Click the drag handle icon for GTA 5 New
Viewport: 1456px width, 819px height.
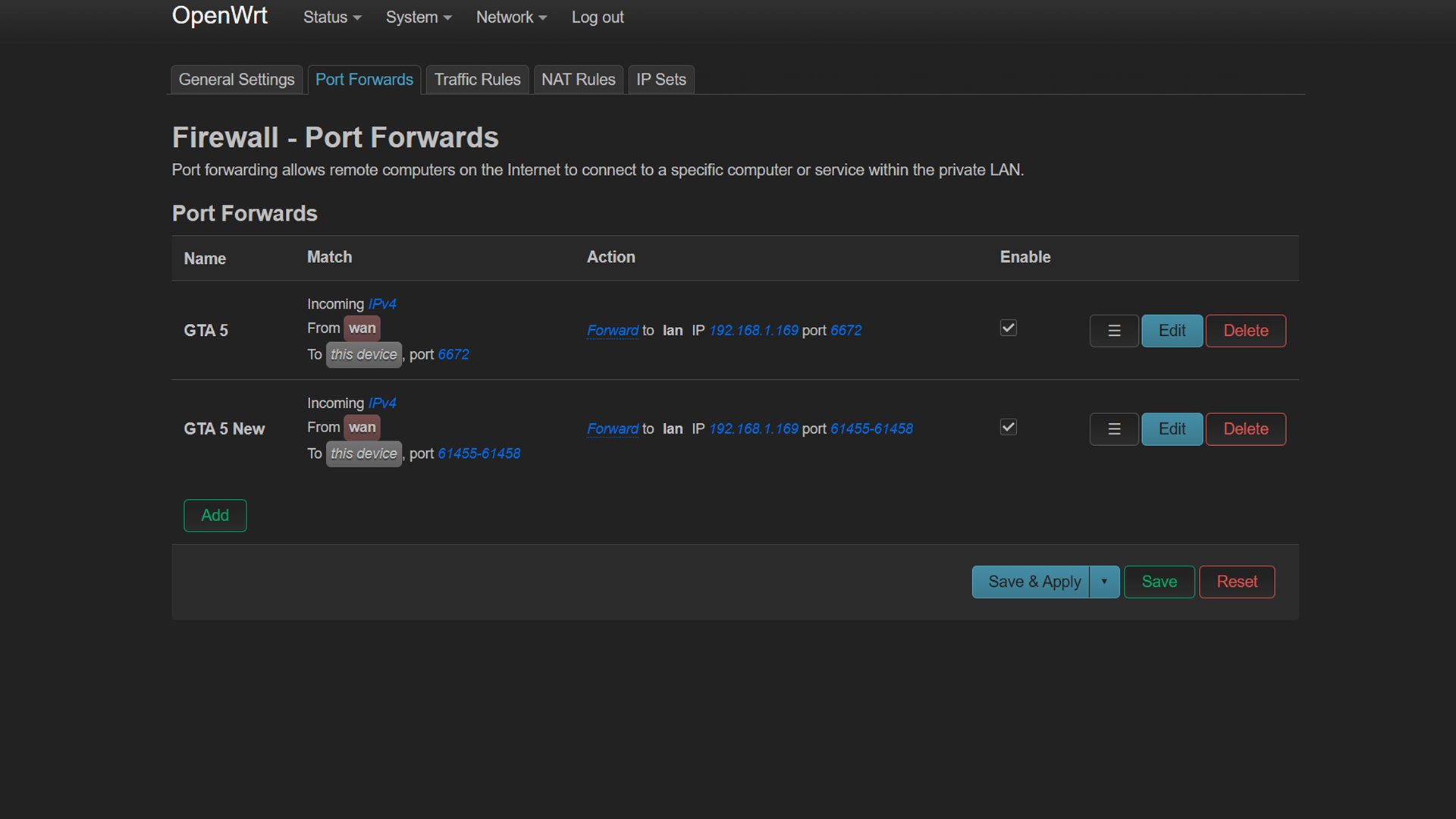[1113, 429]
